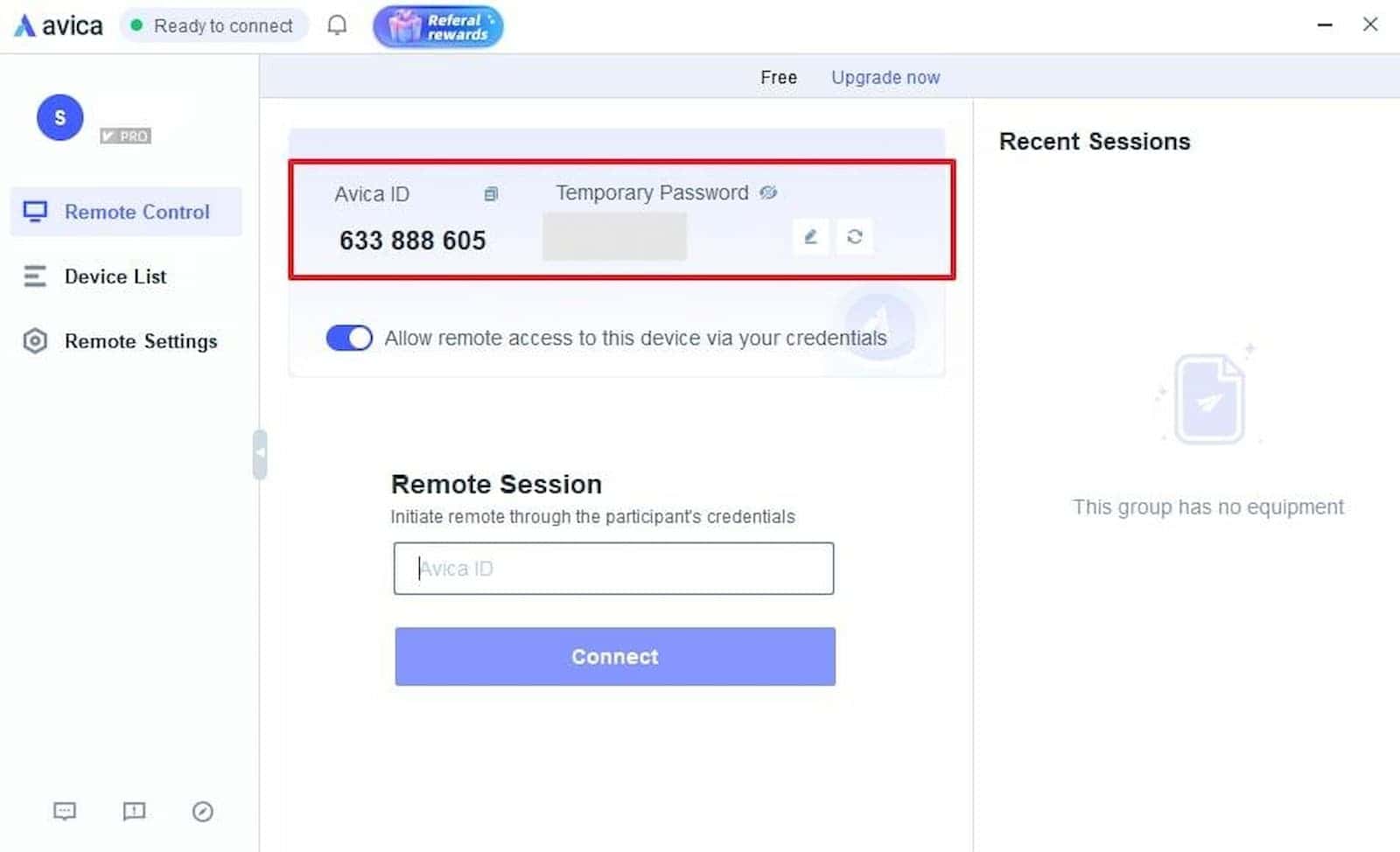Viewport: 1400px width, 852px height.
Task: Copy the Avica ID using the copy icon
Action: (491, 194)
